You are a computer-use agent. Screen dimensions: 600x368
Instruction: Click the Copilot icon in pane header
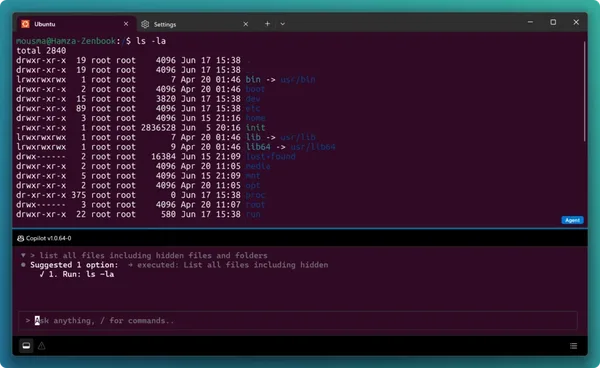[x=21, y=238]
